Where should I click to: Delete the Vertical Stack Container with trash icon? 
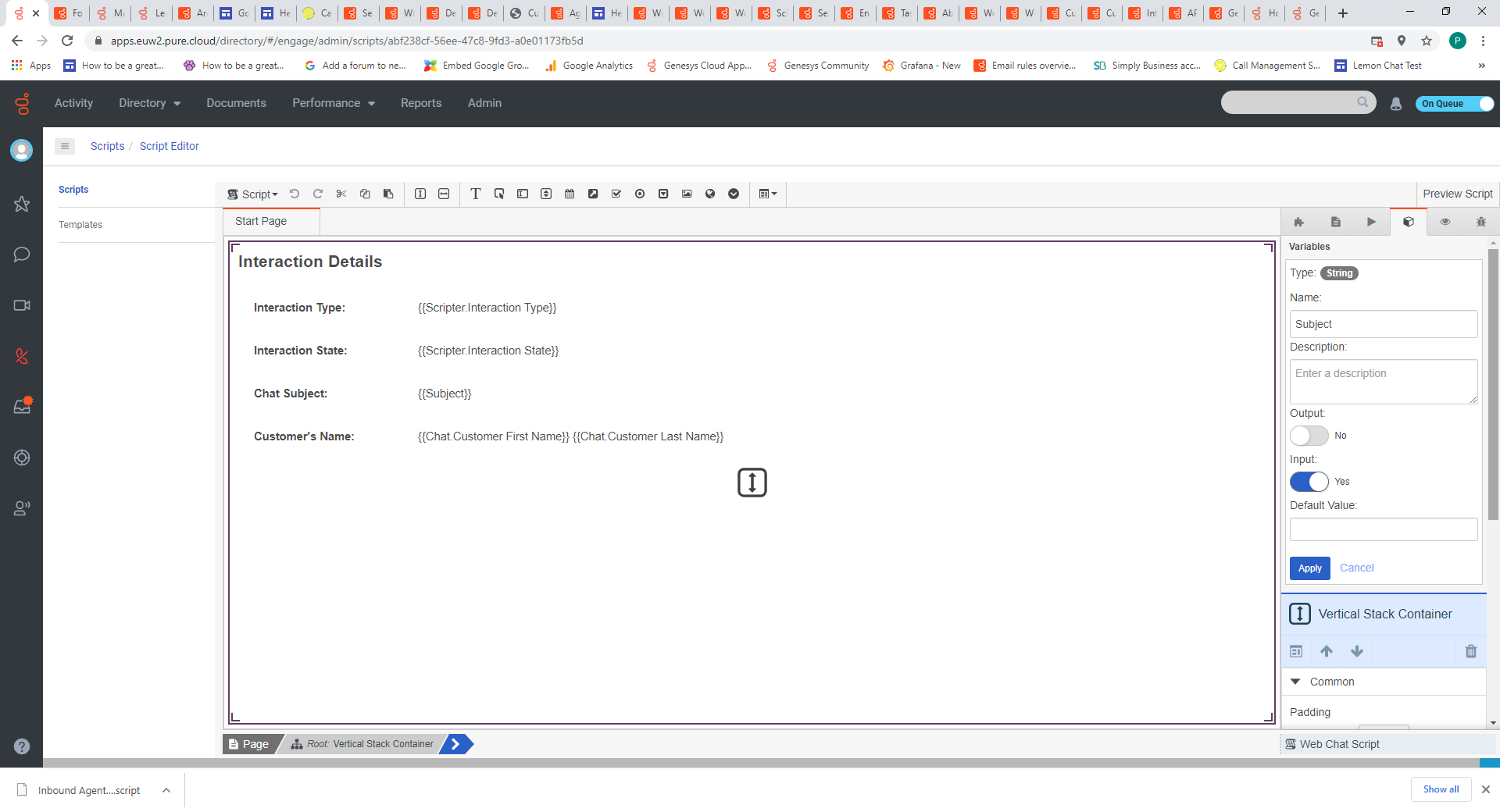coord(1471,651)
